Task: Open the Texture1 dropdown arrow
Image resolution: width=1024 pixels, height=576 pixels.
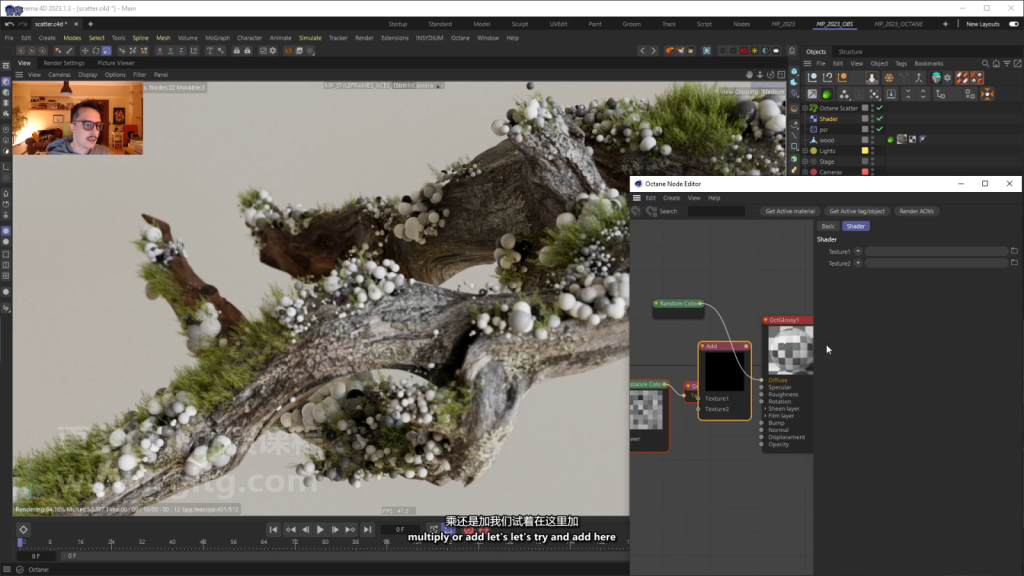Action: pos(858,252)
